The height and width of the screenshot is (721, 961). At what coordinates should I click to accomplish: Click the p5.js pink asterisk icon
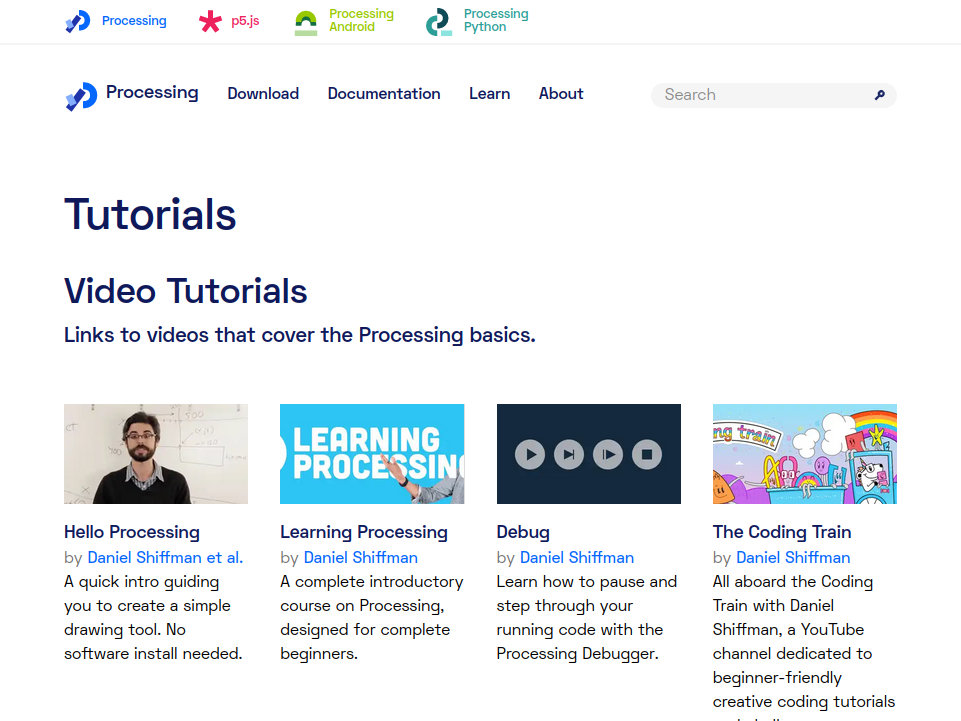[210, 21]
